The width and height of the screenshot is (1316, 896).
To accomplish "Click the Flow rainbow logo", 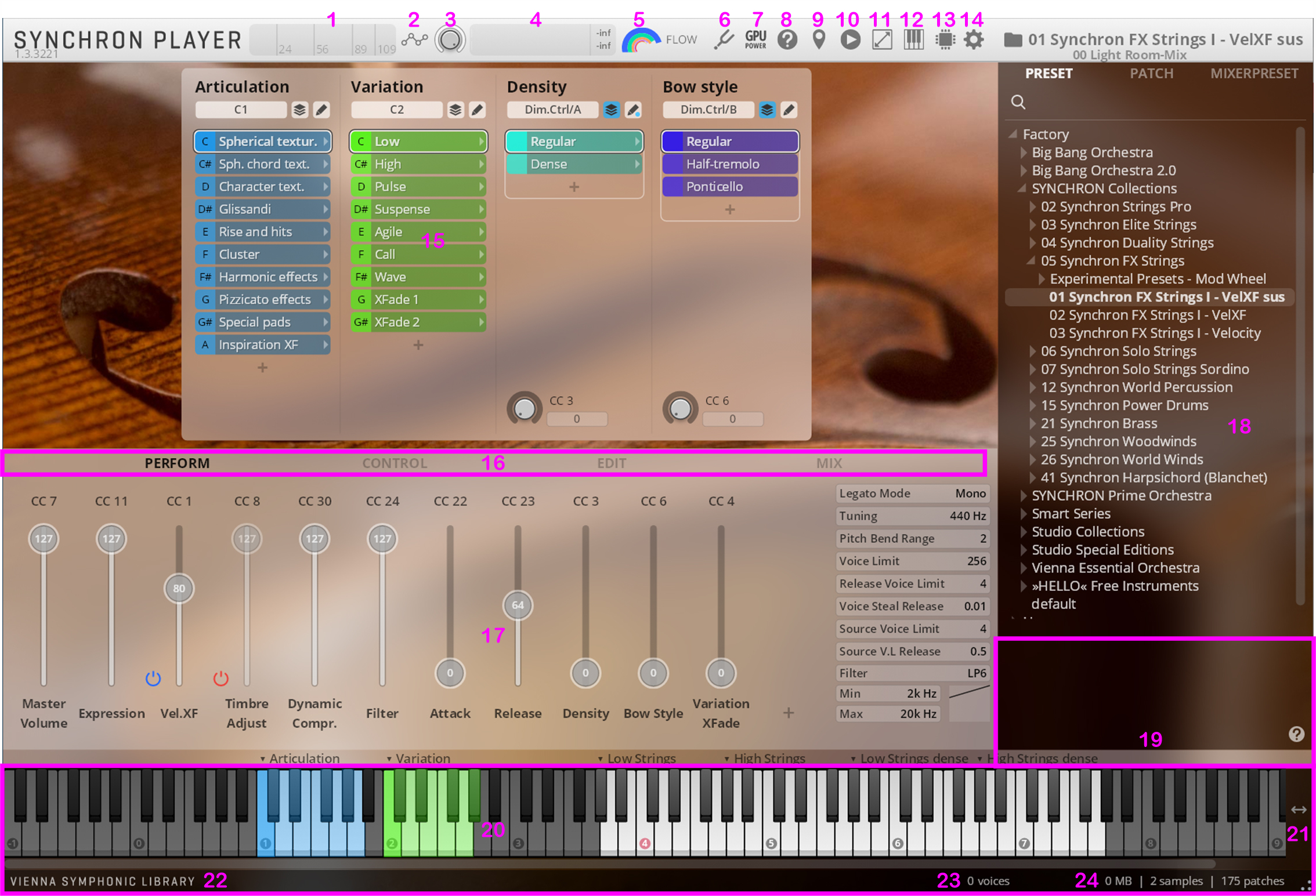I will [641, 39].
